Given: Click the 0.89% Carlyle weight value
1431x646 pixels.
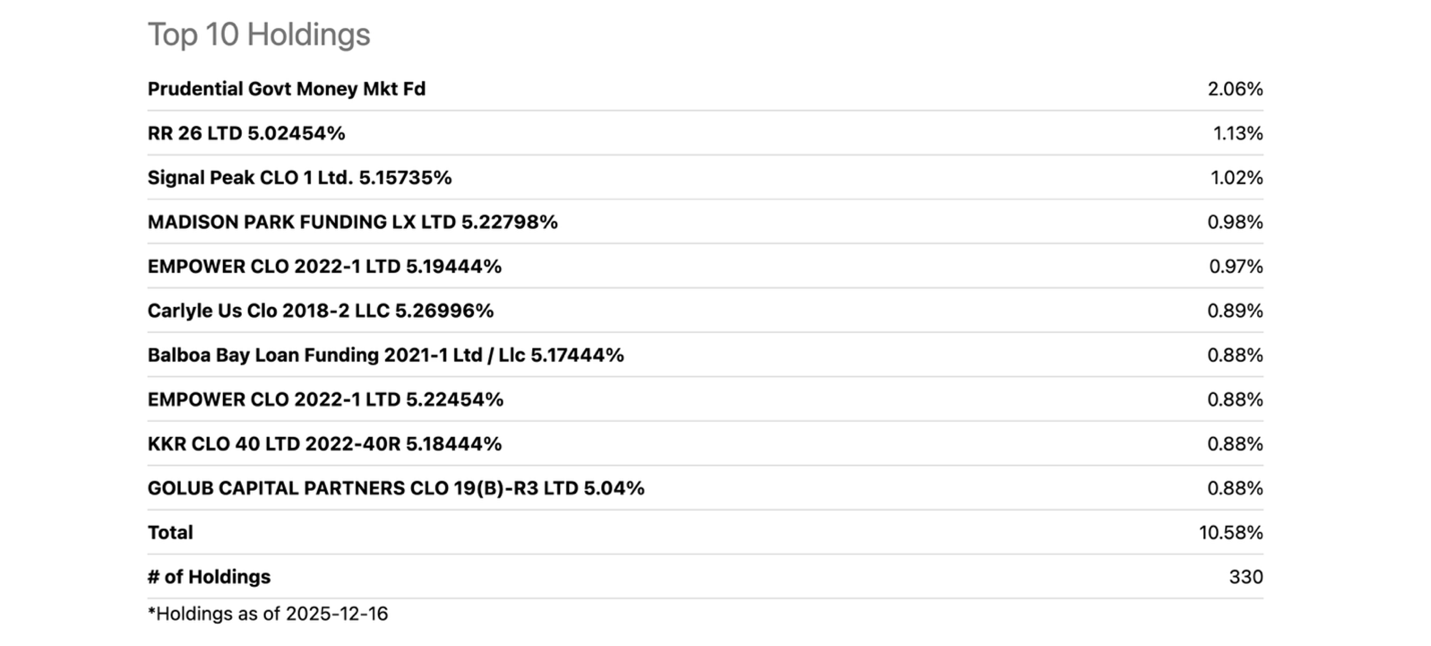Looking at the screenshot, I should coord(1235,311).
